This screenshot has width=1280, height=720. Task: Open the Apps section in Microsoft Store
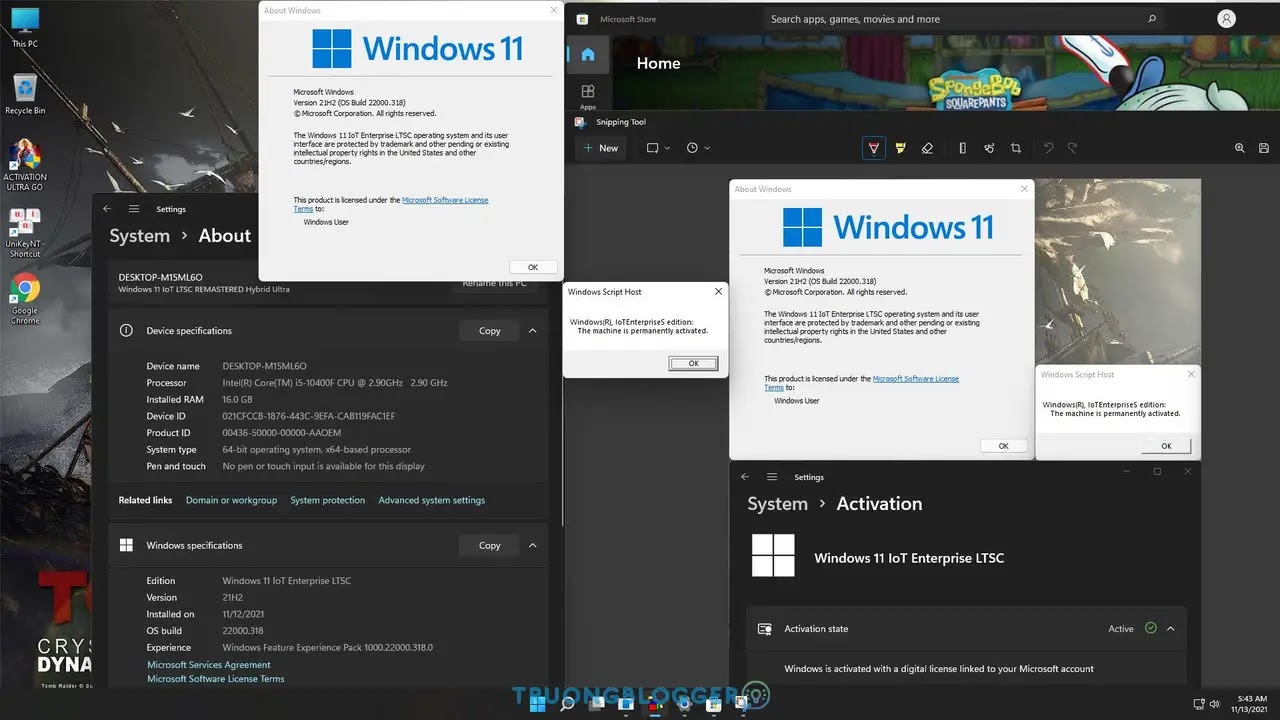tap(588, 96)
